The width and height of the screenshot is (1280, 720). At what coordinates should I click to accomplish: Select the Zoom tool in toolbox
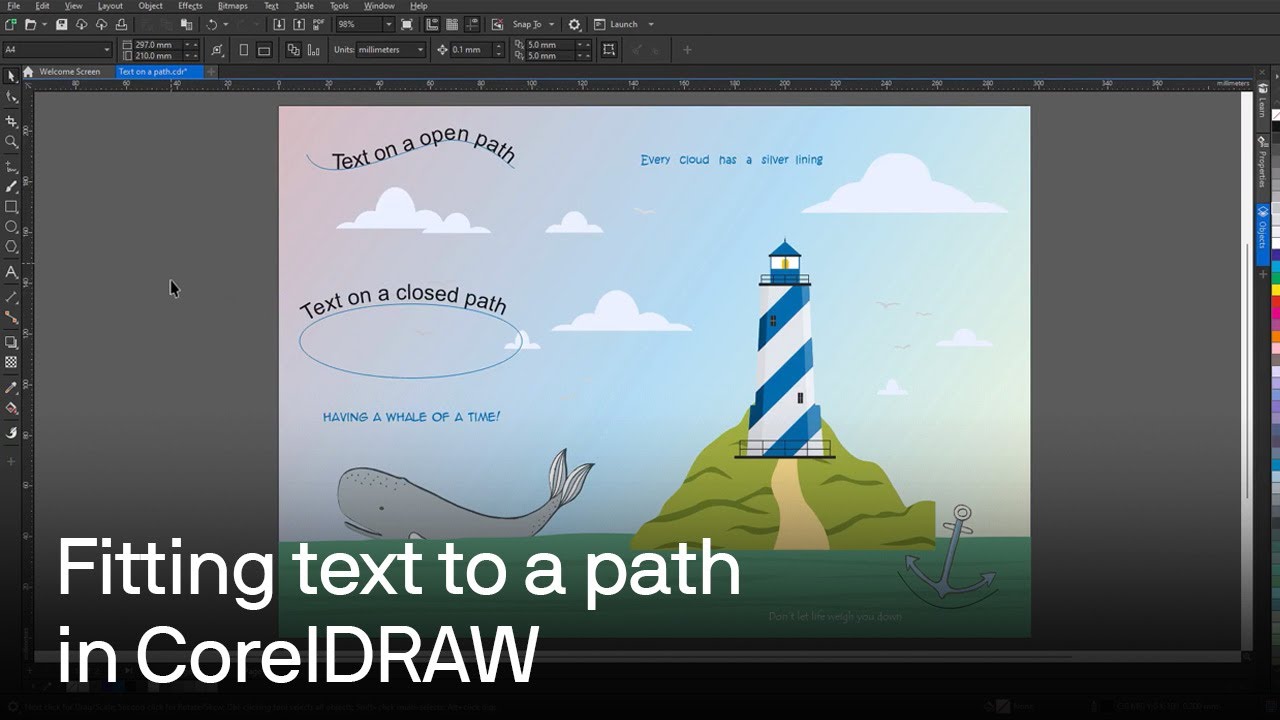tap(11, 142)
